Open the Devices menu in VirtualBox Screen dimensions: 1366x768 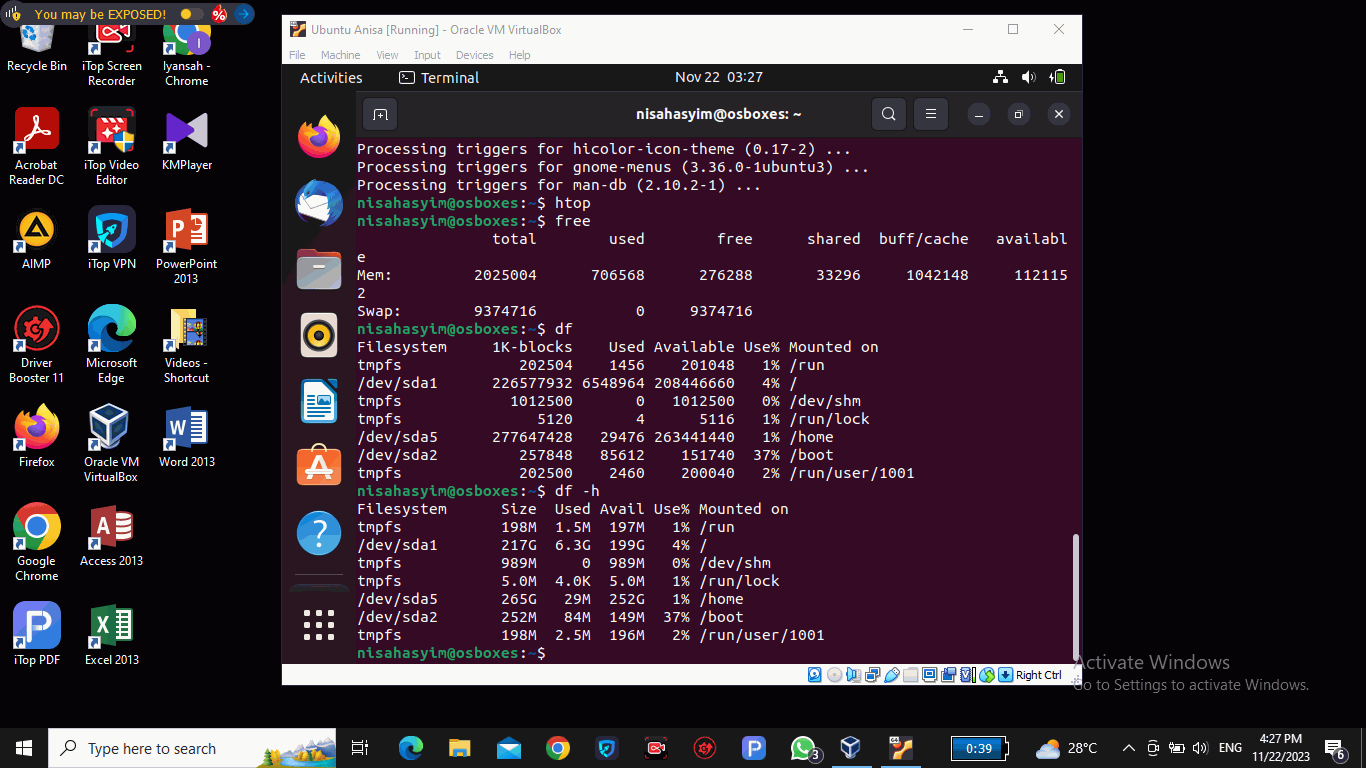475,55
